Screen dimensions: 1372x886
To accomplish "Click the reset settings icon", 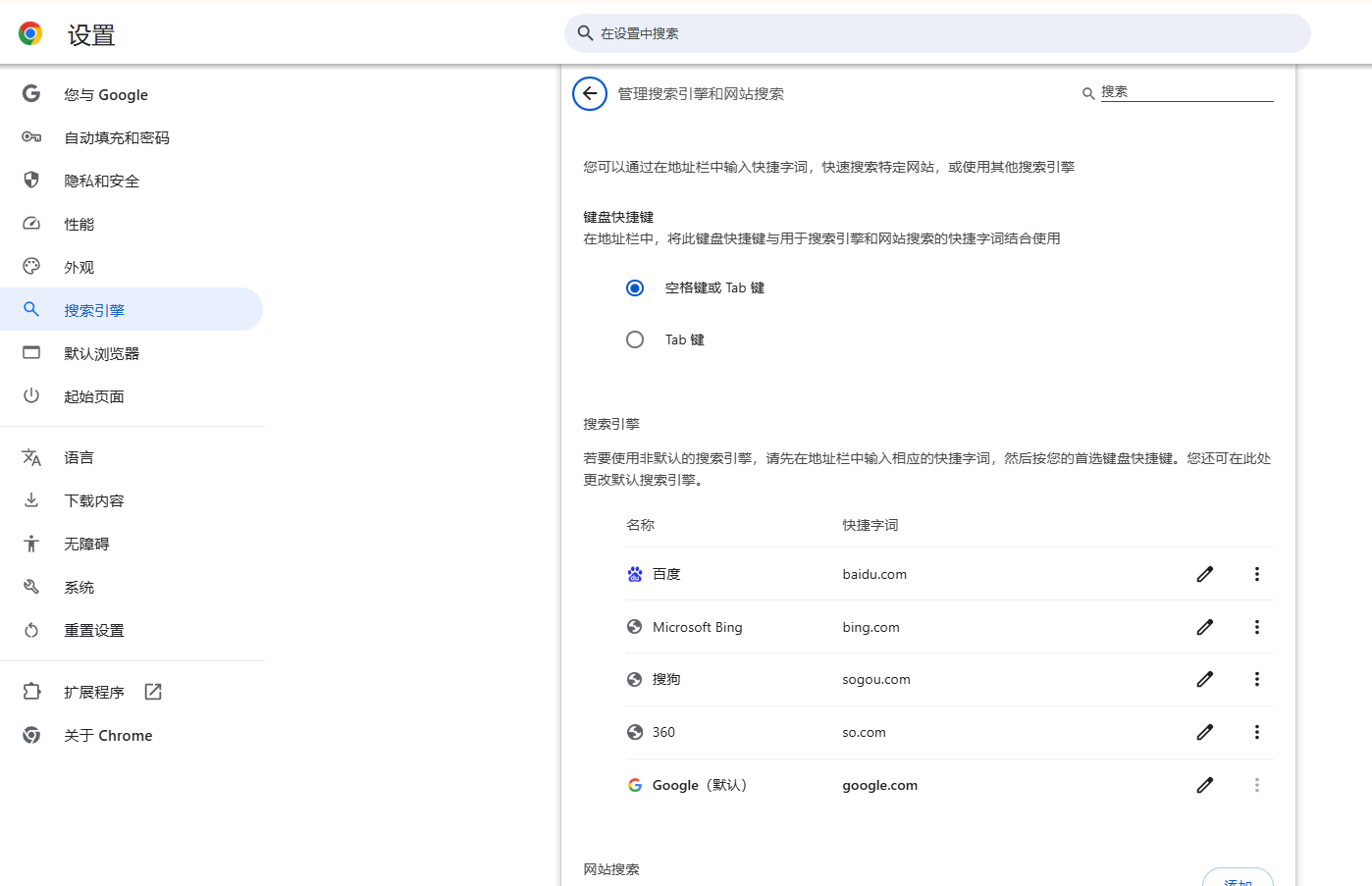I will pos(31,630).
